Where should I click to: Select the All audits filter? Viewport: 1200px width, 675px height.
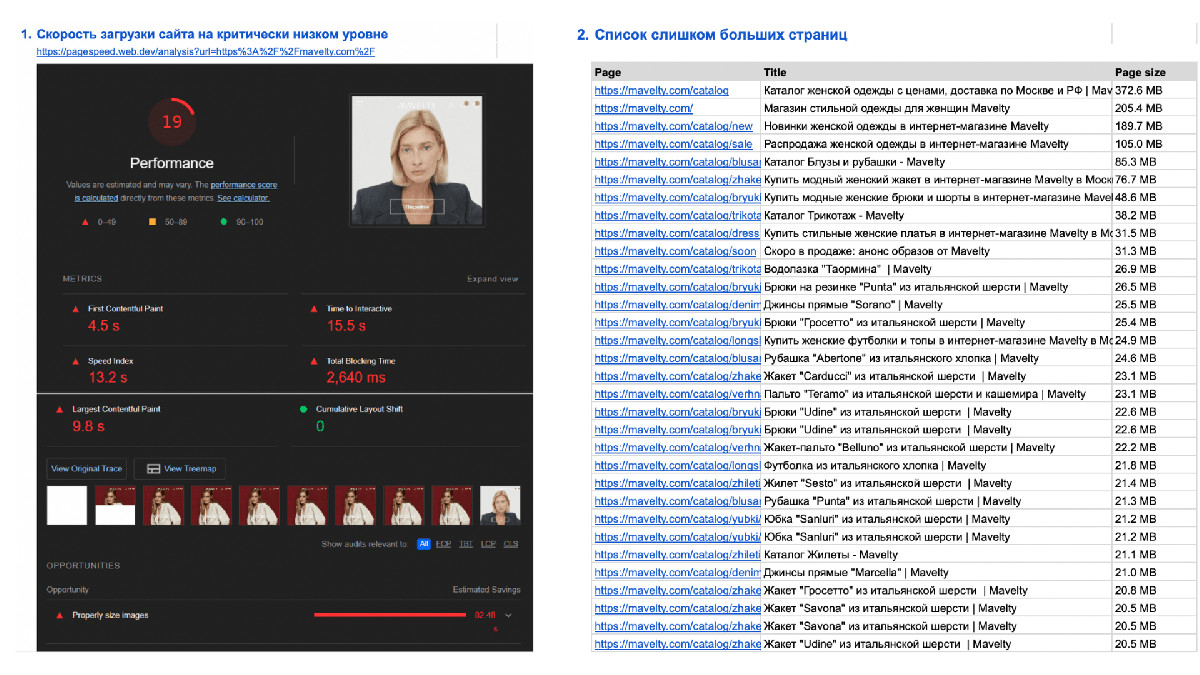coord(424,544)
